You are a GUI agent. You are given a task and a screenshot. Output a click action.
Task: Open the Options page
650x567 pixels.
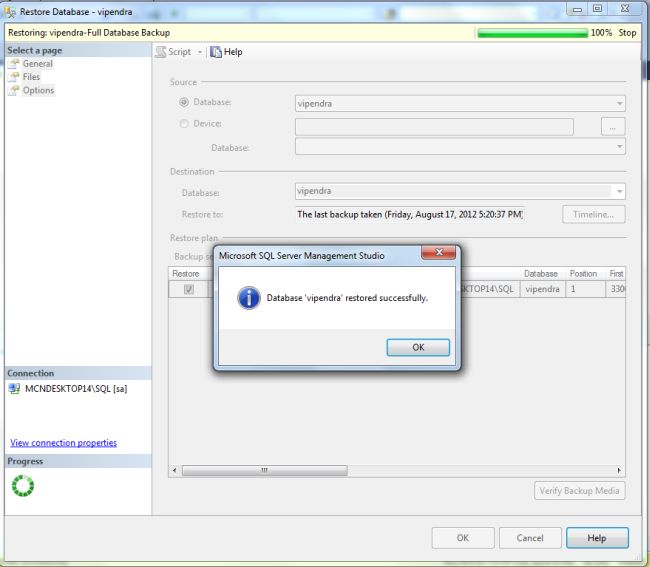(38, 90)
